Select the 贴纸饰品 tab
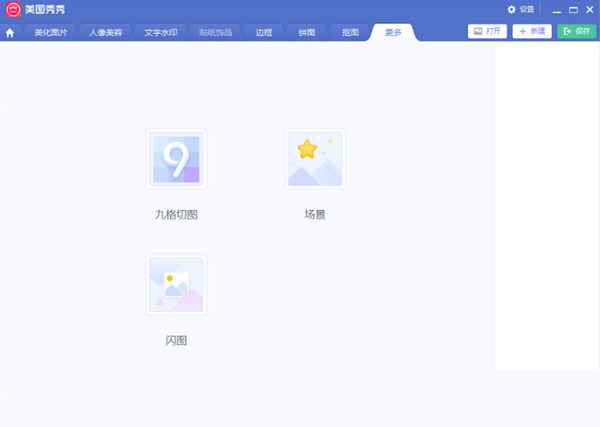The height and width of the screenshot is (427, 600). 215,32
